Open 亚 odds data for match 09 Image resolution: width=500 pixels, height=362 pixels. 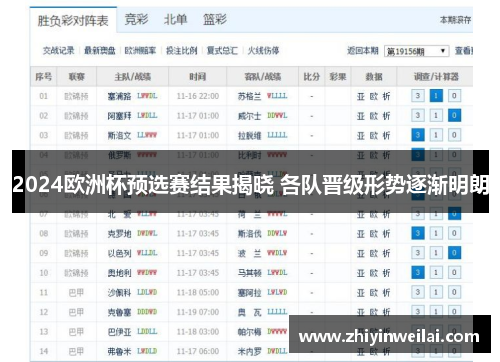361,254
